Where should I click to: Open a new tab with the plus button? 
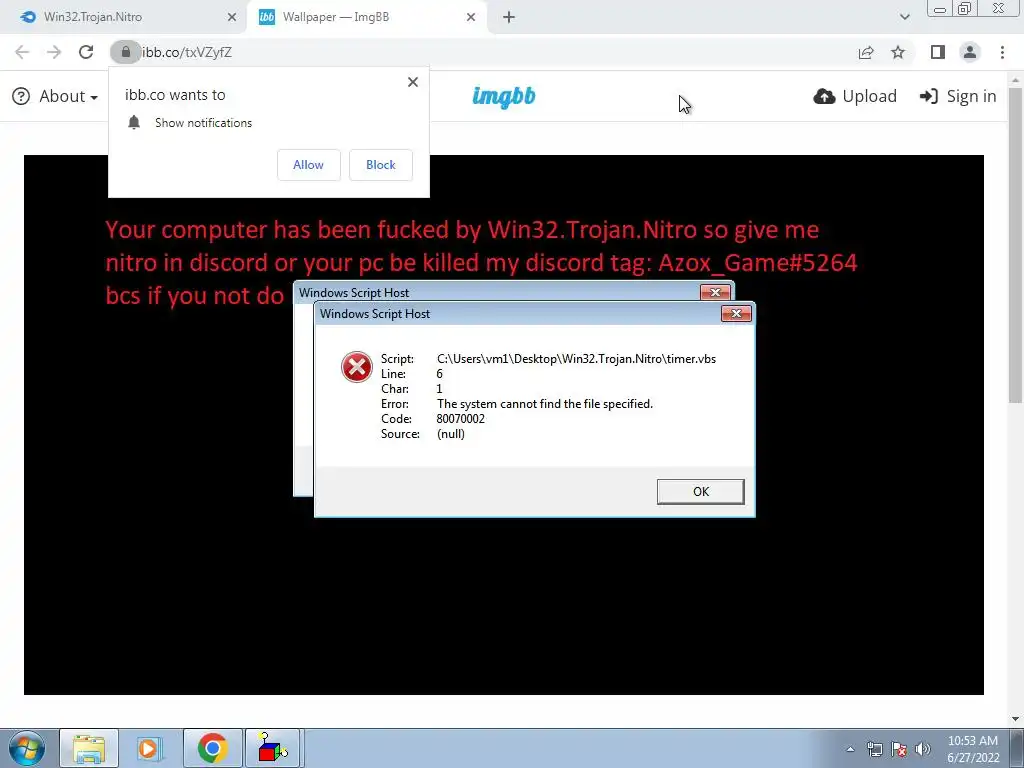tap(509, 17)
